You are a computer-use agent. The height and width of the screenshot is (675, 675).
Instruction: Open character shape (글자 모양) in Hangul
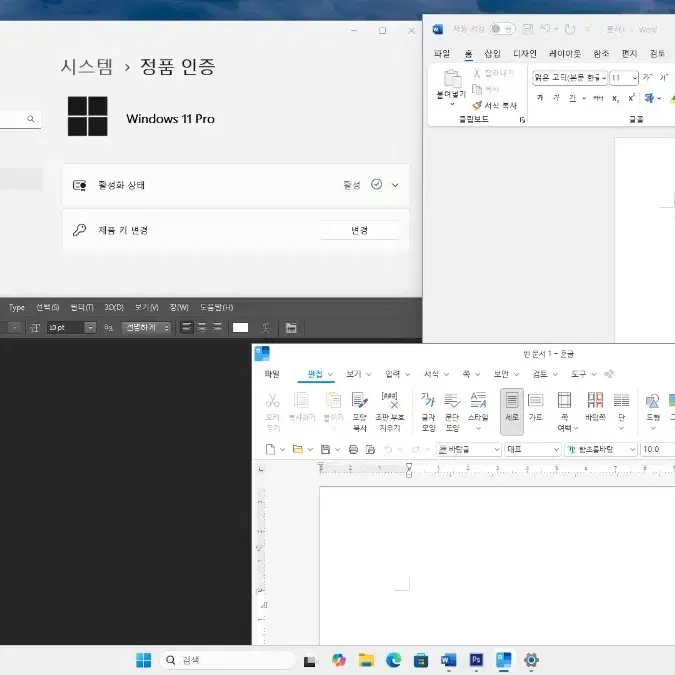coord(428,411)
